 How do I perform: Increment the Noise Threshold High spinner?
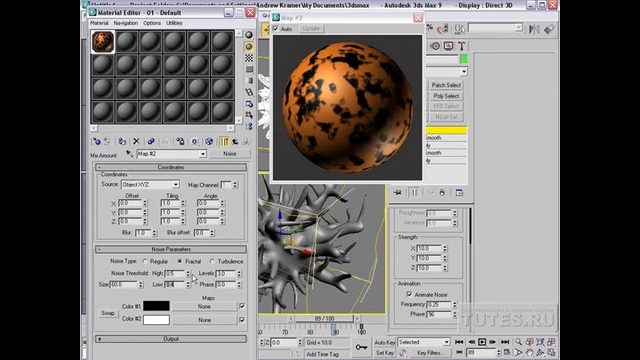tap(188, 271)
